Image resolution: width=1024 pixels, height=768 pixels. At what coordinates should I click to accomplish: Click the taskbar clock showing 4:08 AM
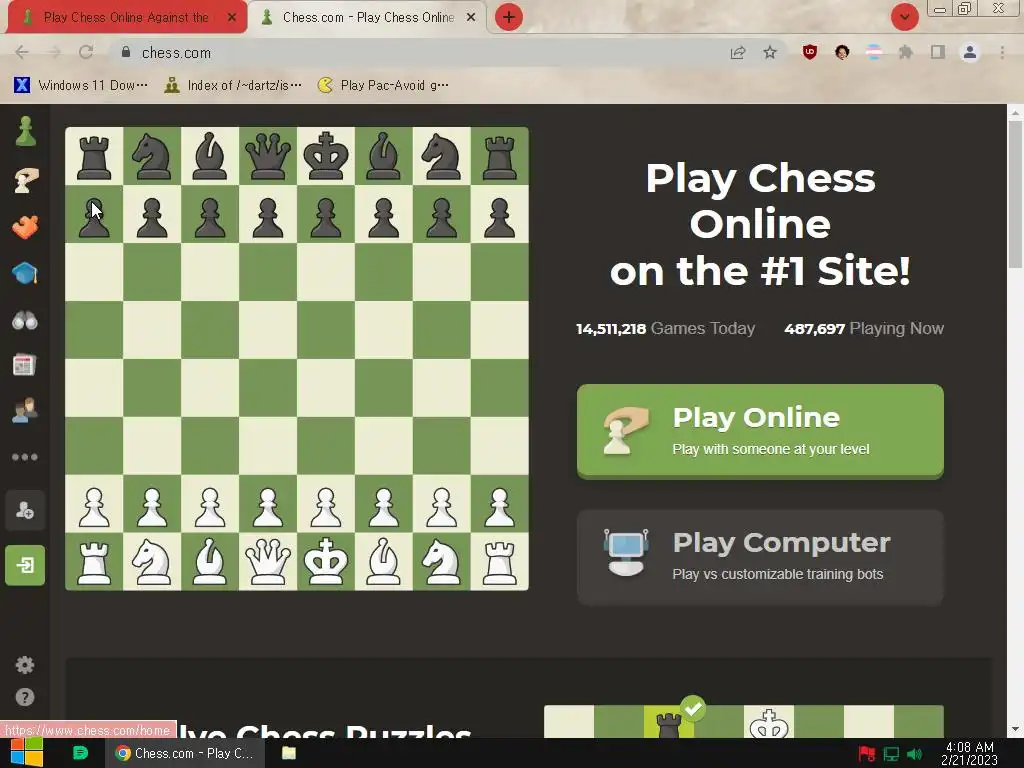[969, 753]
